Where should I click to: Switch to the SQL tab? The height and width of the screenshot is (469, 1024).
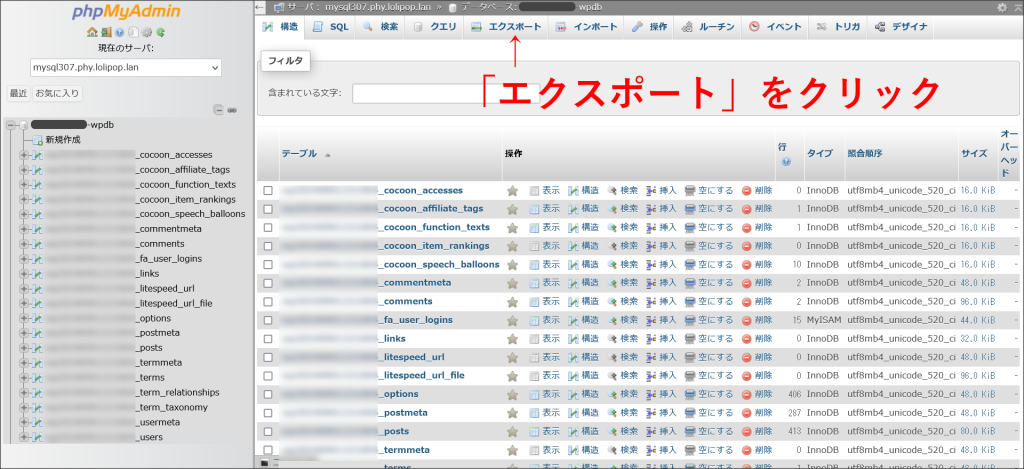pyautogui.click(x=330, y=27)
